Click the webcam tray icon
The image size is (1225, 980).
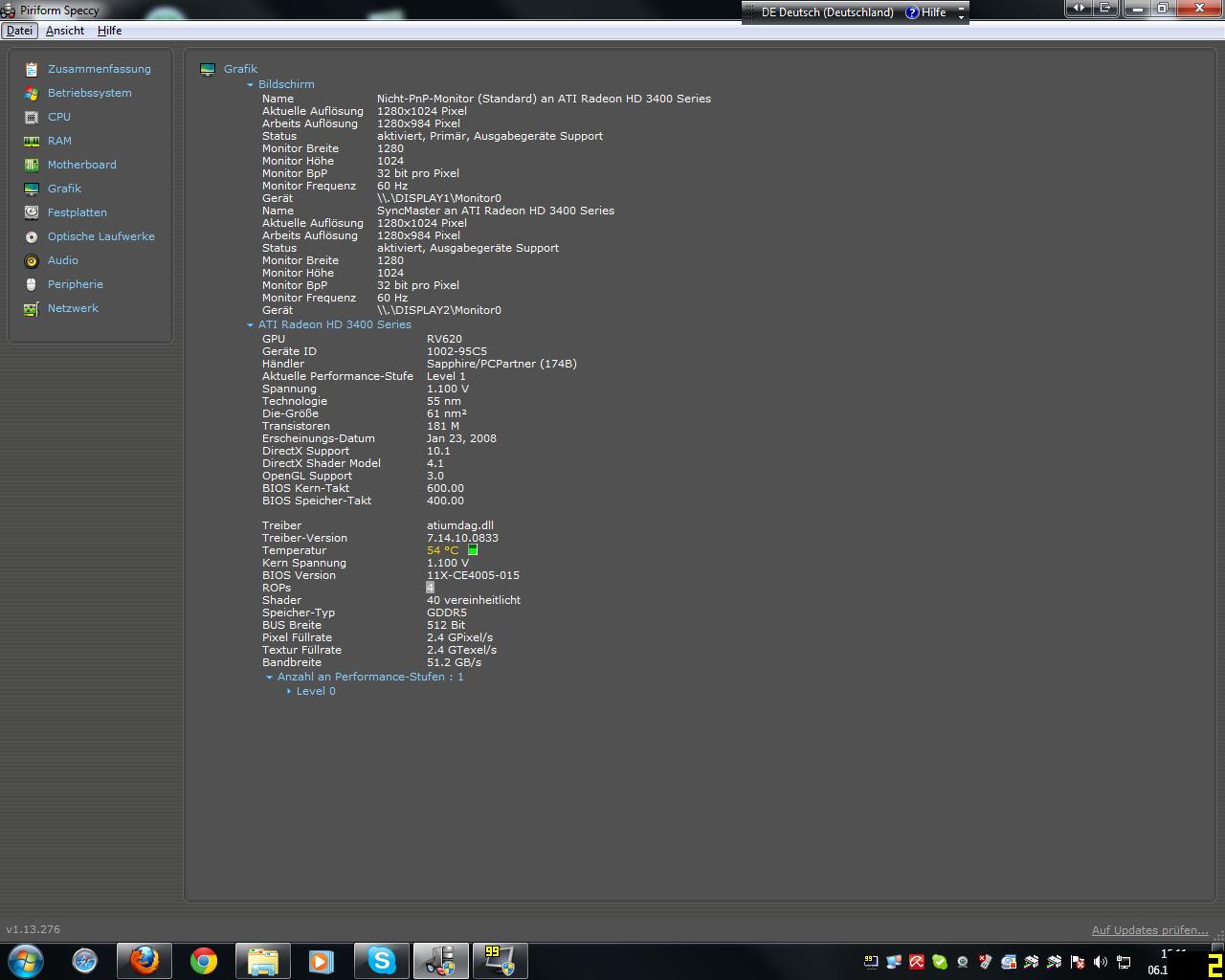click(963, 962)
